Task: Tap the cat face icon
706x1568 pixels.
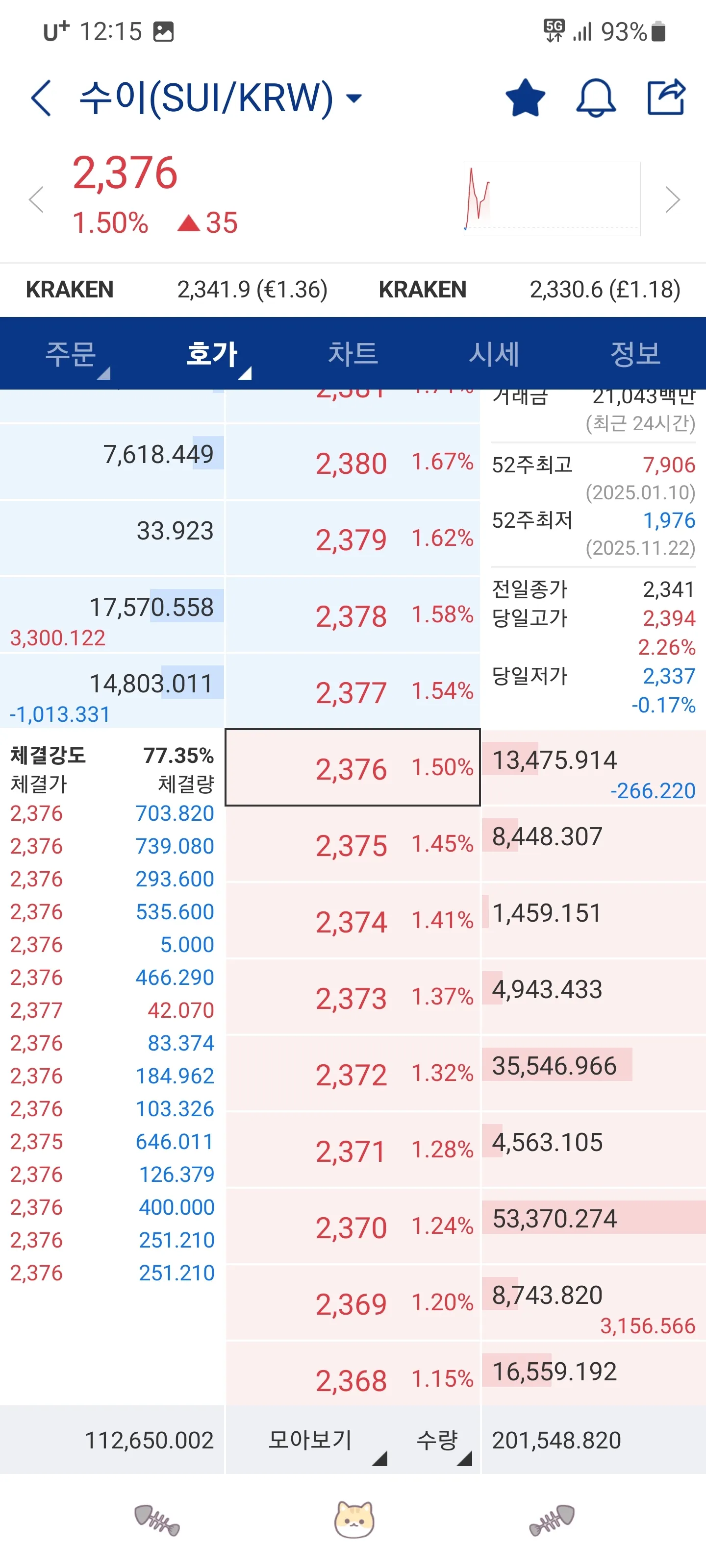Action: (x=354, y=1519)
